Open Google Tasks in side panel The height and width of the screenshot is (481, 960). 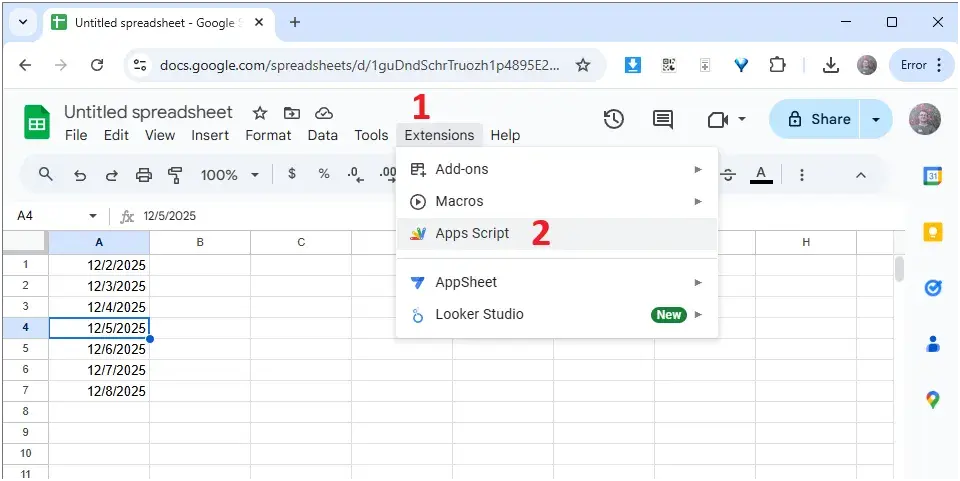tap(932, 288)
